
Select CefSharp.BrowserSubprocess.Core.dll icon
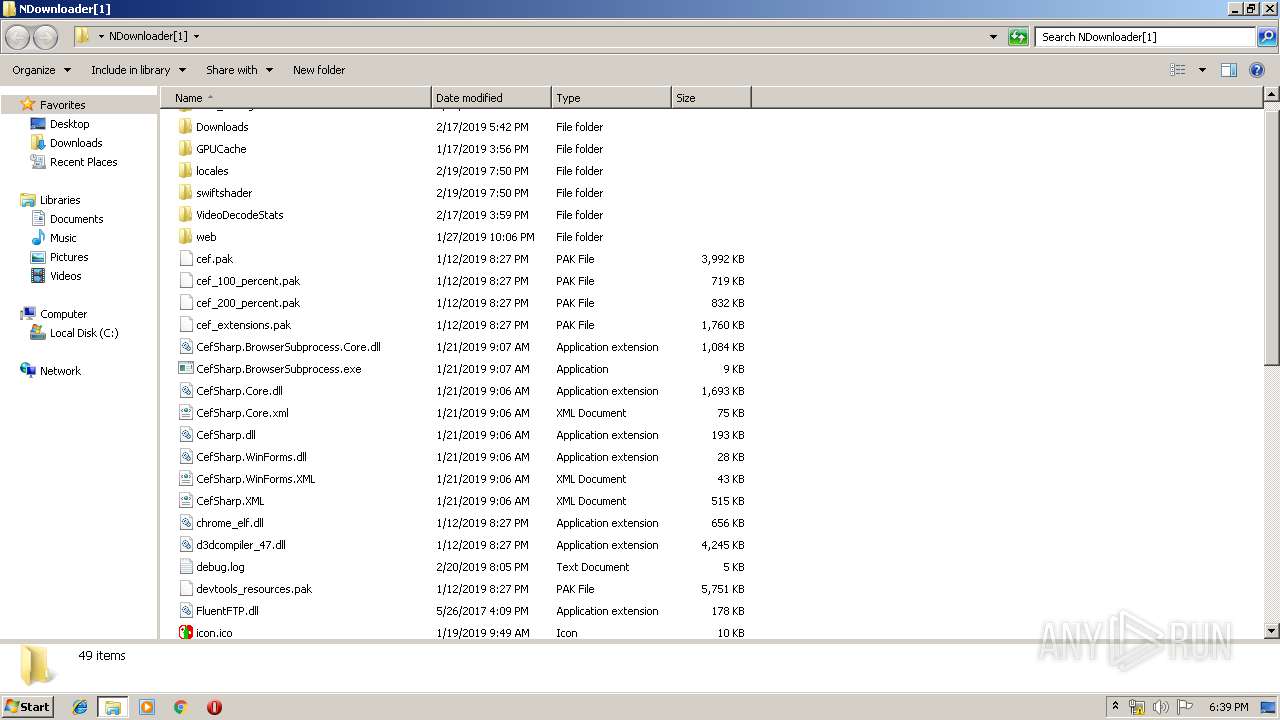click(186, 347)
